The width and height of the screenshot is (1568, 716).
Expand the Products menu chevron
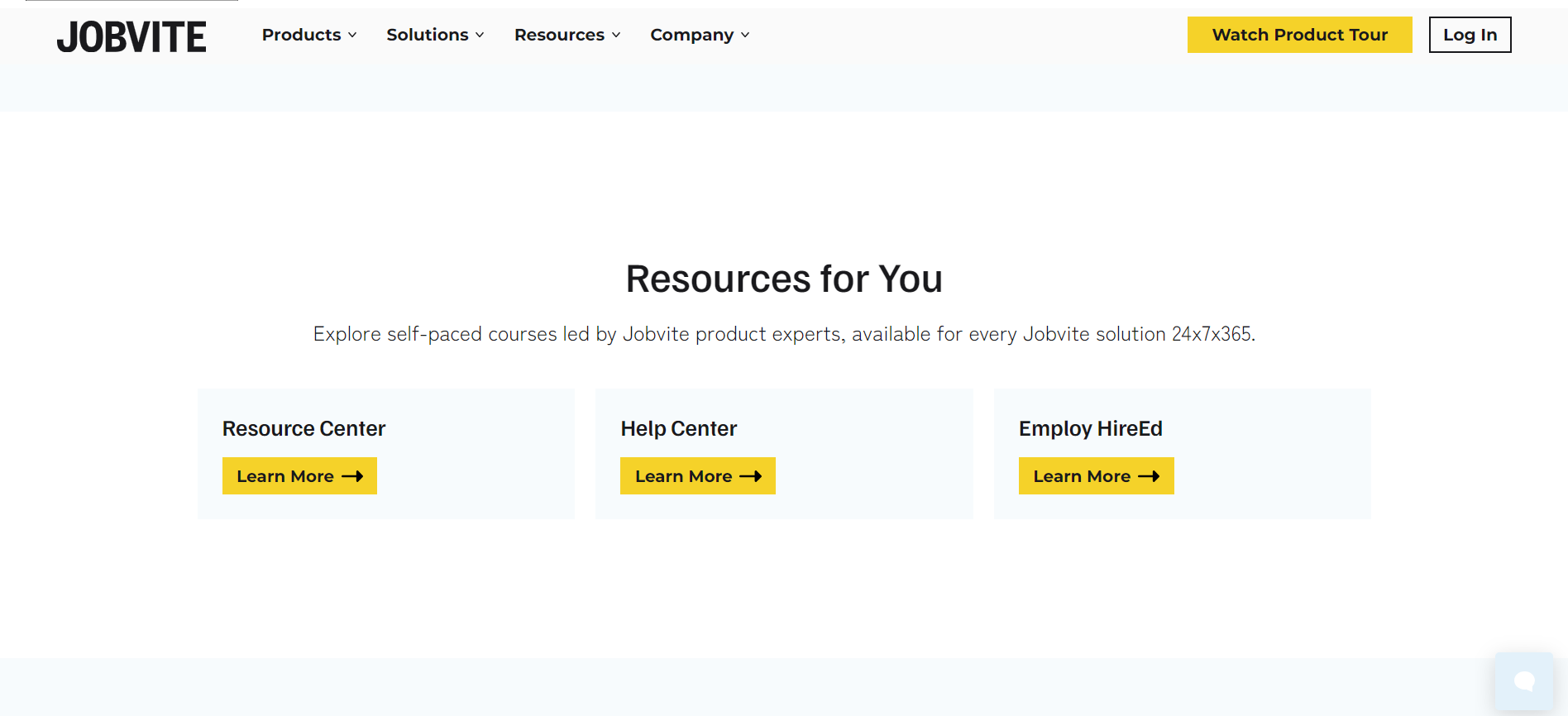point(352,35)
